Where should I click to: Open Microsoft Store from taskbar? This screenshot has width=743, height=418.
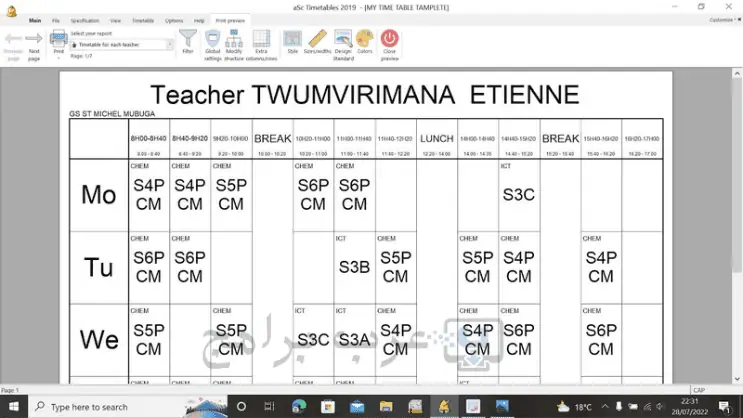coord(327,406)
